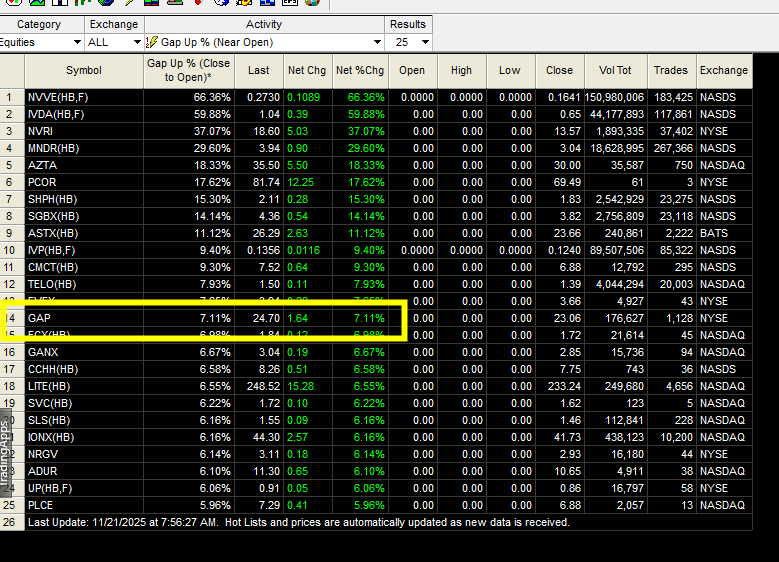779x562 pixels.
Task: Select the ASTX(HB) symbol cell
Action: pos(84,233)
